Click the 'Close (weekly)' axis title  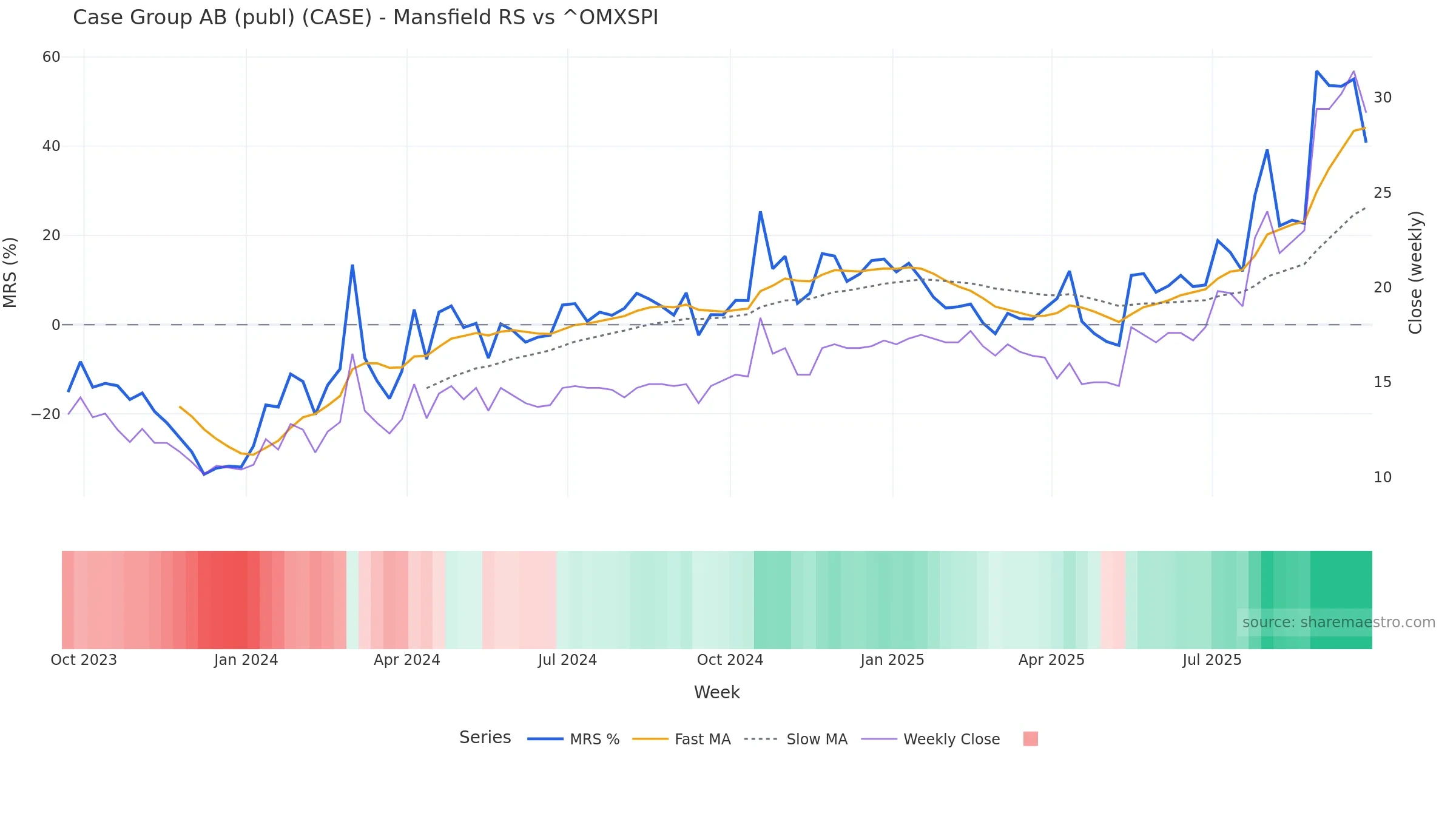pyautogui.click(x=1415, y=272)
